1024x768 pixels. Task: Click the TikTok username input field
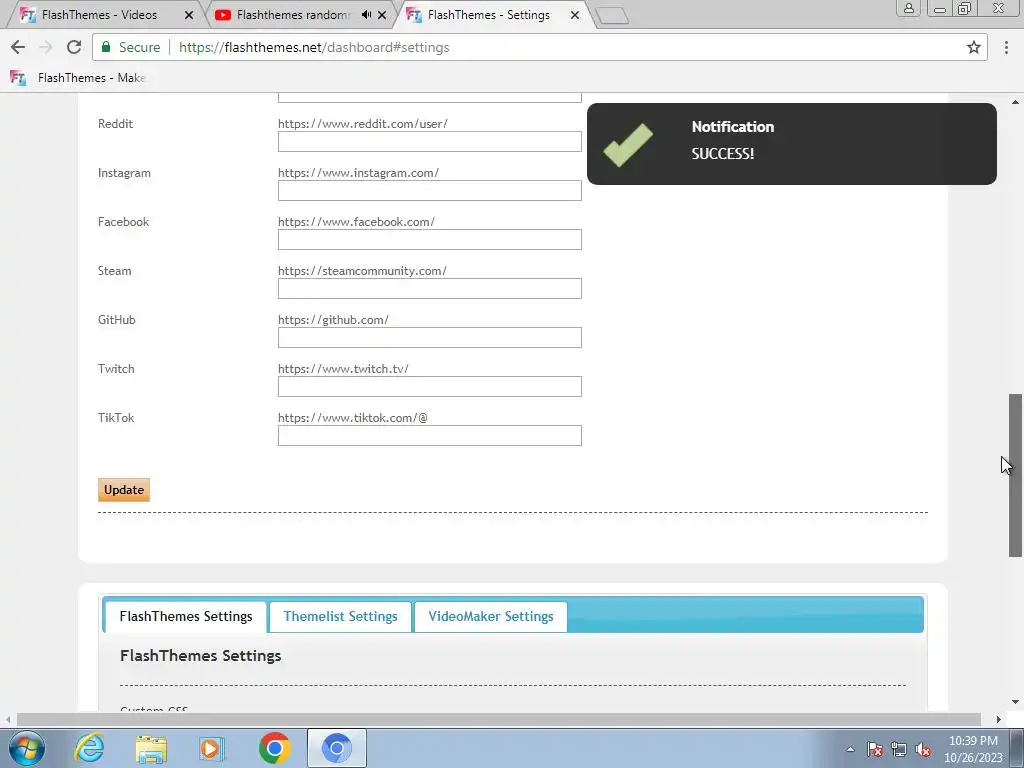click(430, 436)
